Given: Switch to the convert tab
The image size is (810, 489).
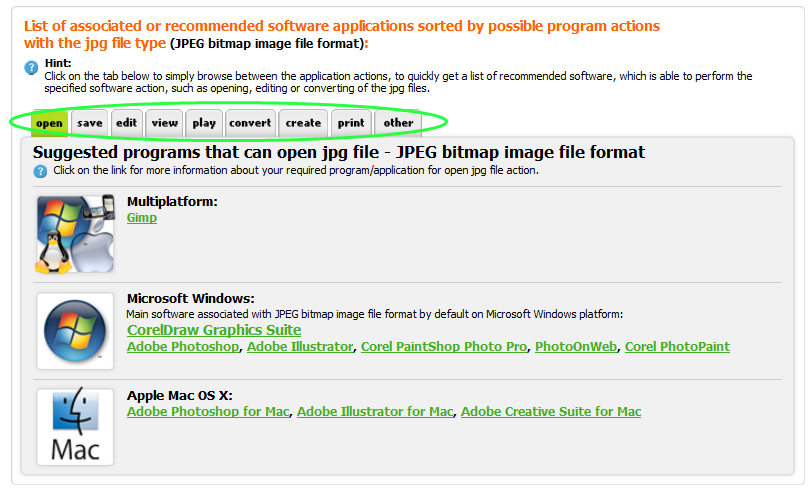Looking at the screenshot, I should [x=250, y=123].
